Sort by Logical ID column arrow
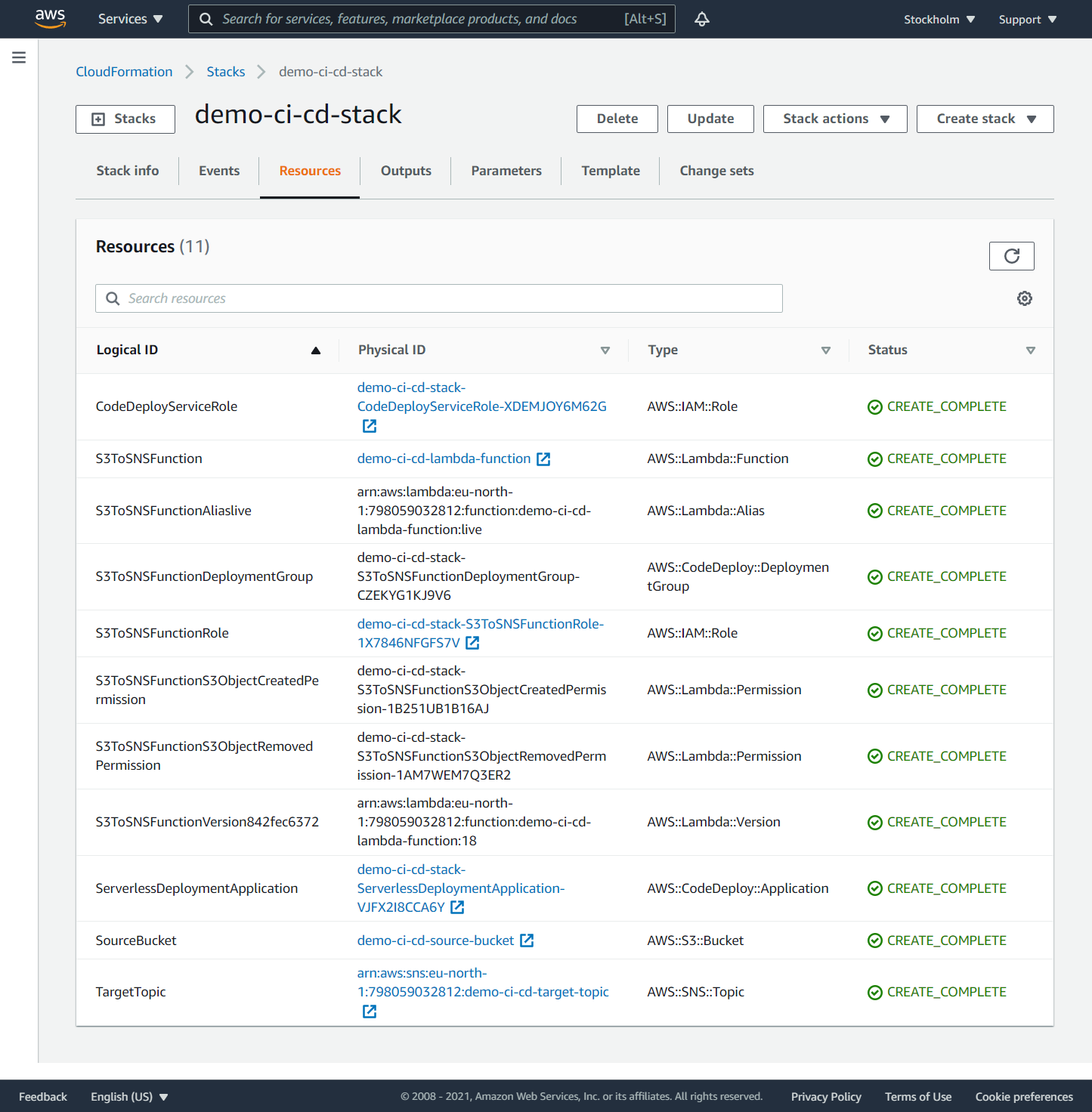 pos(316,351)
